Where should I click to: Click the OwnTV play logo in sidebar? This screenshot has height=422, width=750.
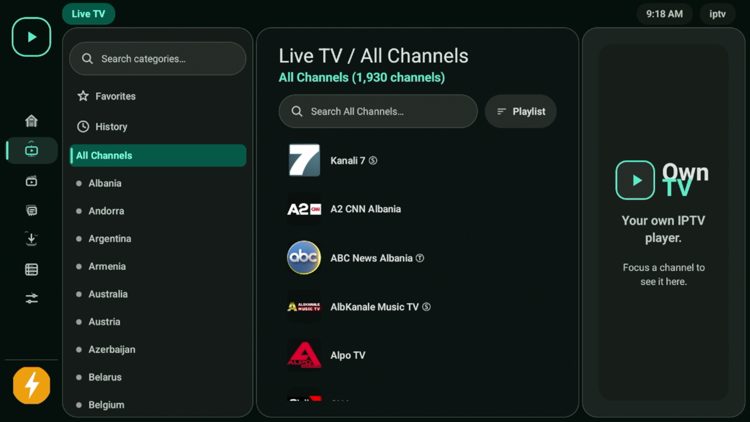pos(32,37)
